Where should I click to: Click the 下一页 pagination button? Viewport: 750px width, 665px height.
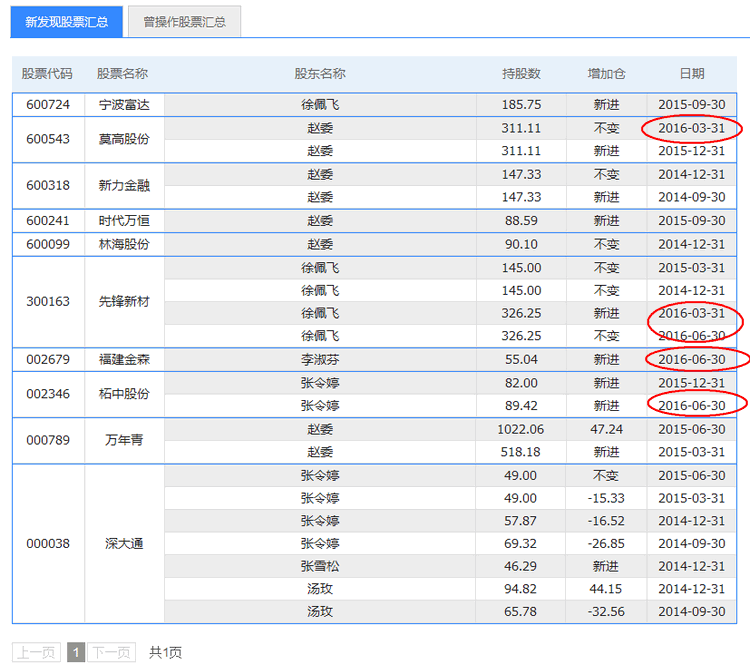click(x=111, y=652)
